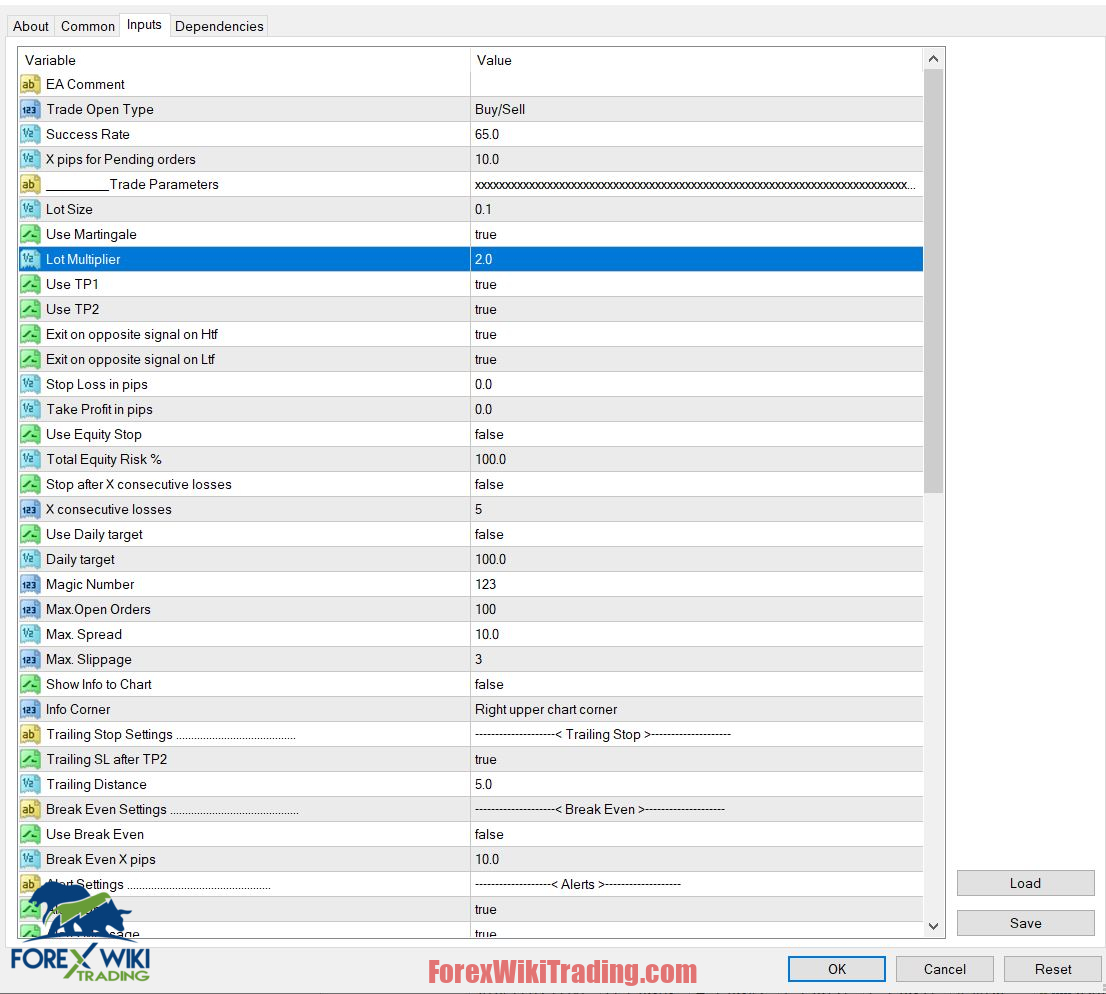Image resolution: width=1106 pixels, height=994 pixels.
Task: Open Show Info to Chart value dropdown
Action: click(x=696, y=684)
